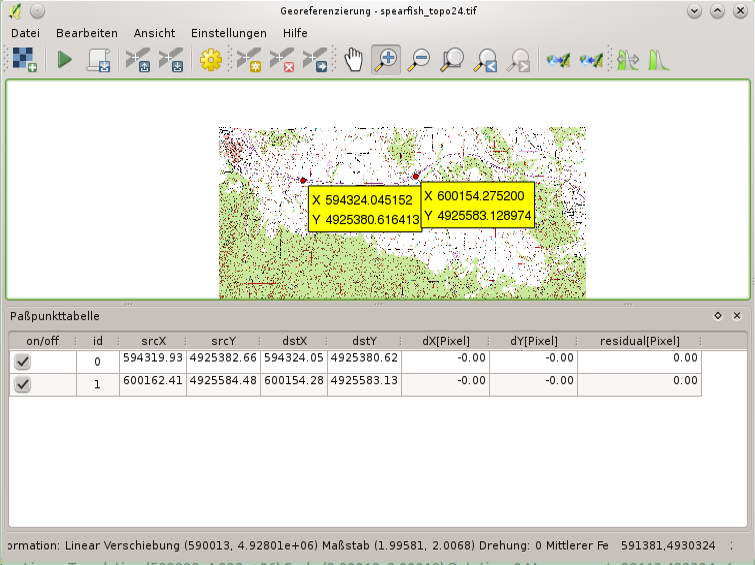Screen dimensions: 755x565
Task: Click the red GCP dot above the right label
Action: (x=416, y=177)
